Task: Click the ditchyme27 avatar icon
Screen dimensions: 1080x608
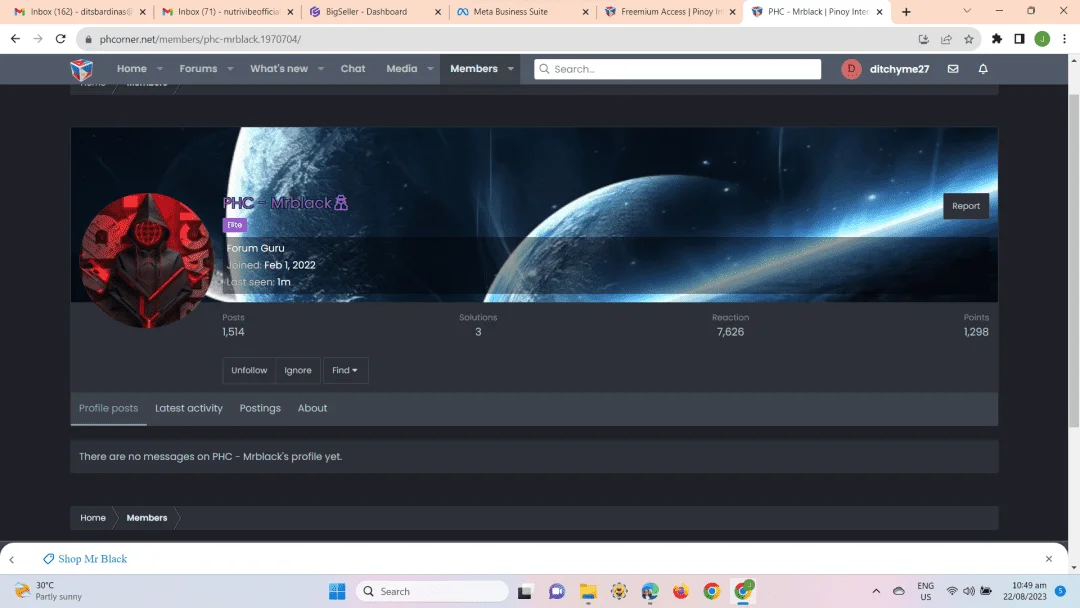Action: 851,69
